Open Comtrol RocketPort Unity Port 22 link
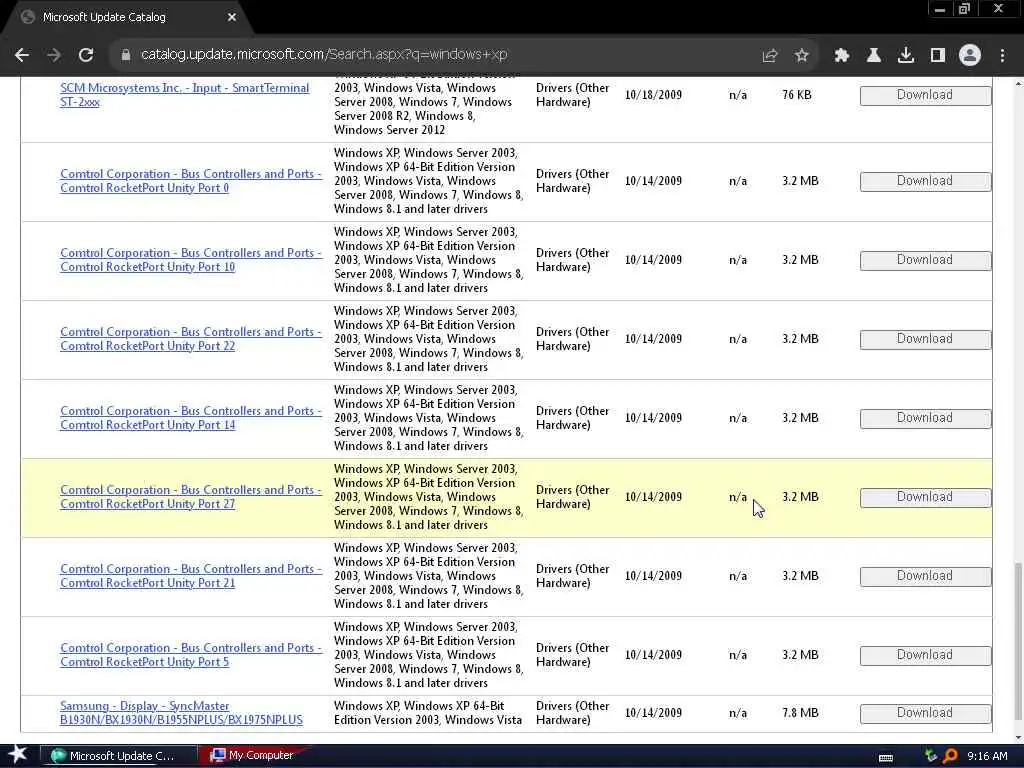The height and width of the screenshot is (768, 1024). (x=191, y=339)
